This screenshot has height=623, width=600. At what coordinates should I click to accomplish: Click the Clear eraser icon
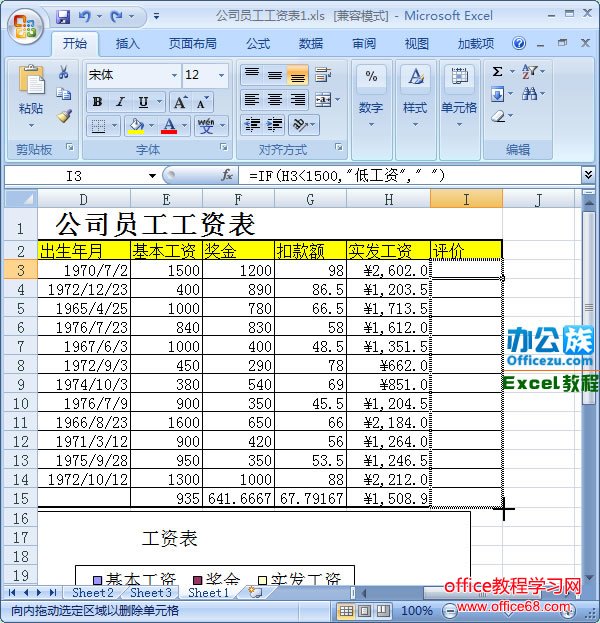[498, 116]
